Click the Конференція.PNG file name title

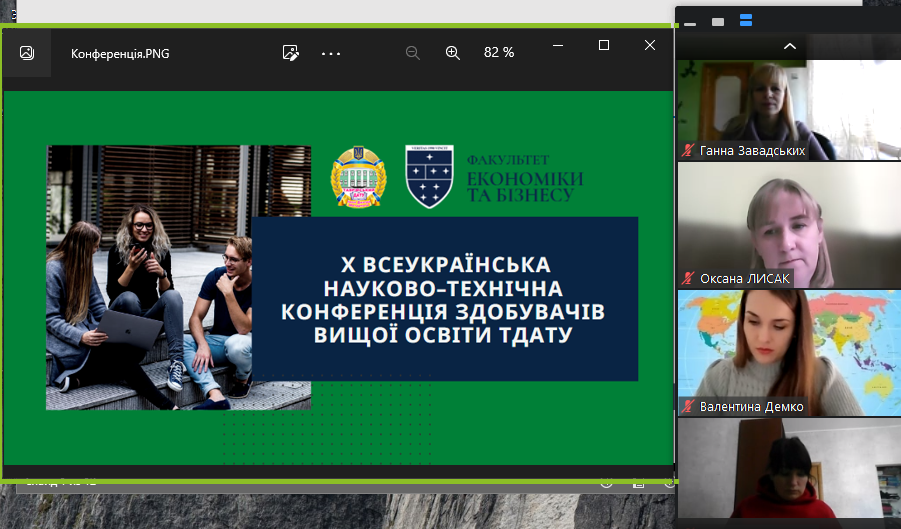(x=120, y=53)
